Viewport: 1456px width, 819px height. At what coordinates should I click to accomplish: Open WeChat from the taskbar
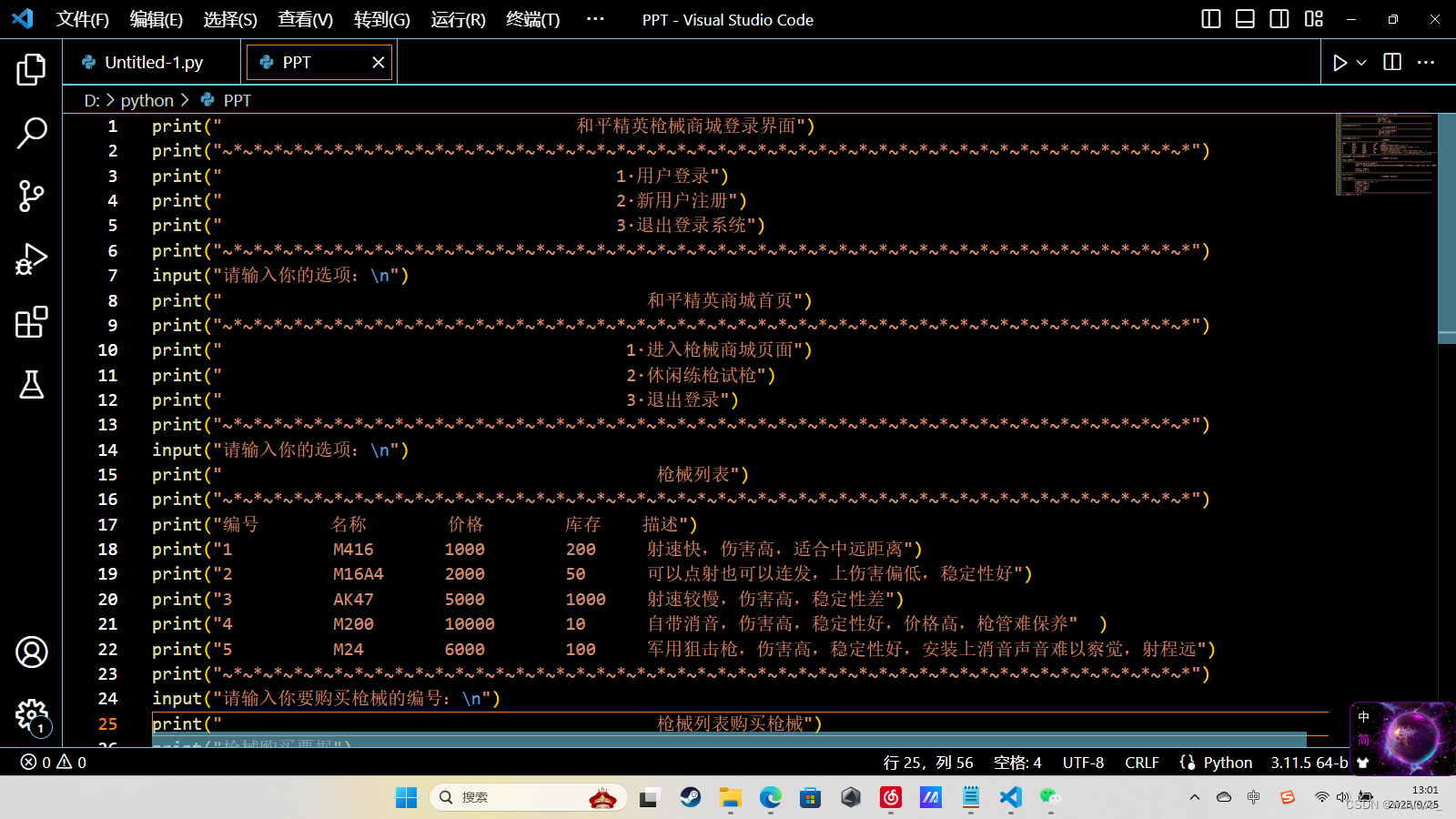click(1050, 798)
